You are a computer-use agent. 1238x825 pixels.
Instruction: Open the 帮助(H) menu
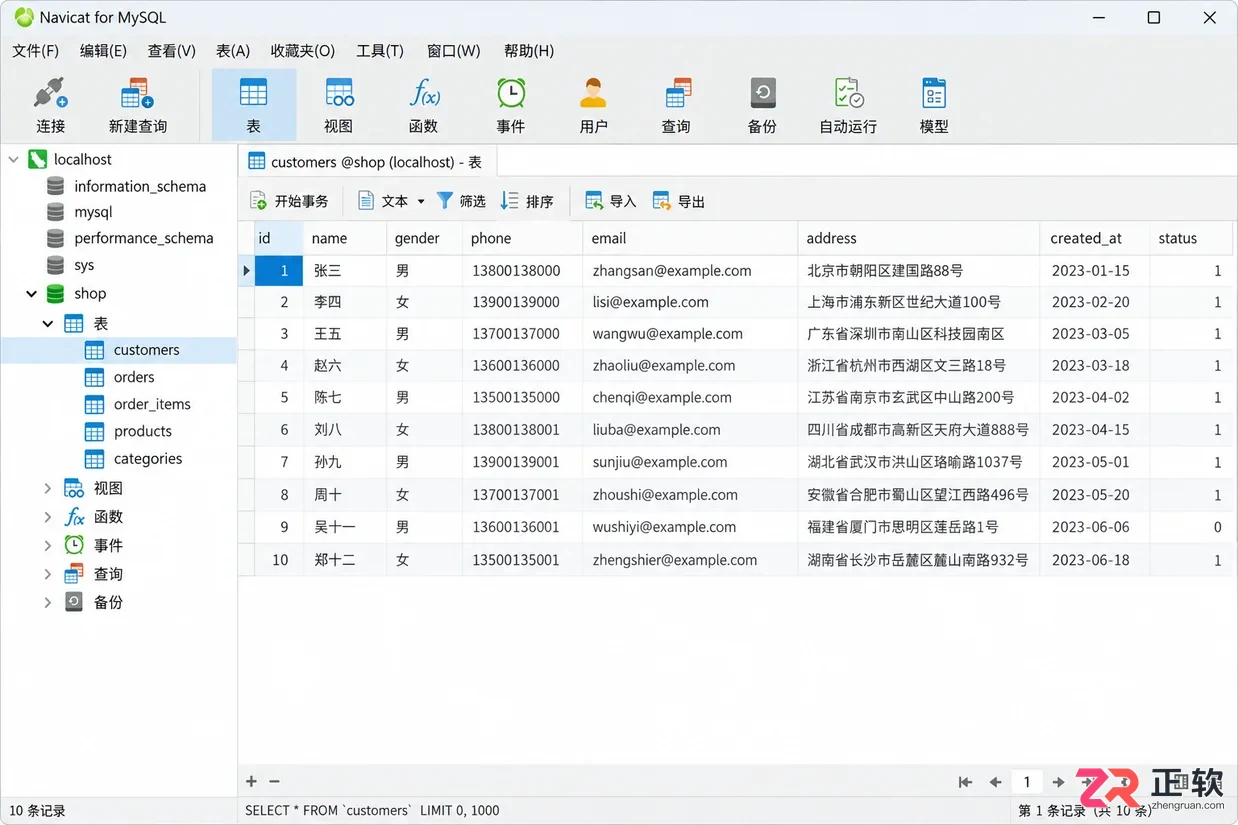point(529,51)
